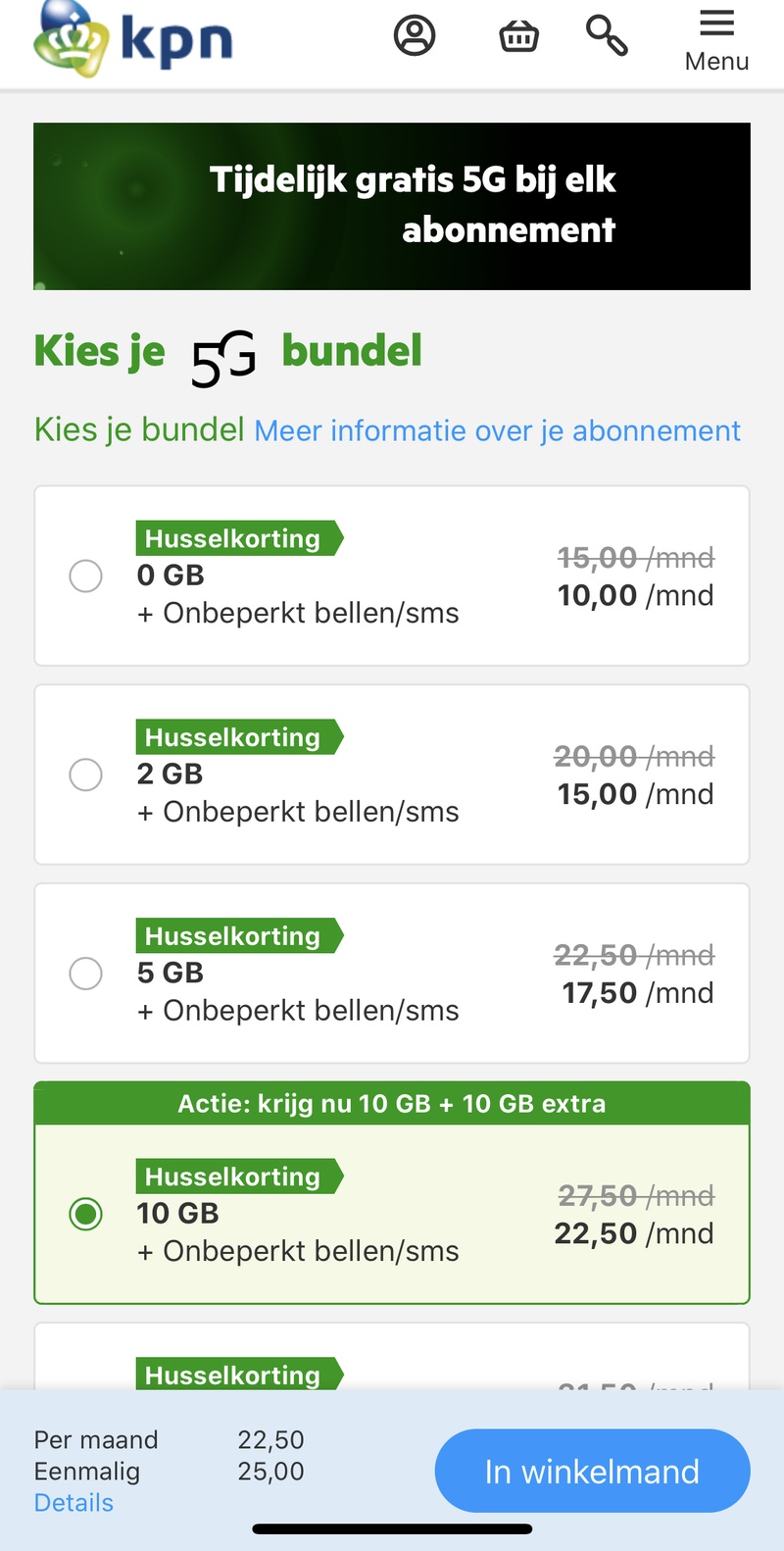Select the 10 GB bundle radio button
The width and height of the screenshot is (784, 1551).
(x=86, y=1215)
